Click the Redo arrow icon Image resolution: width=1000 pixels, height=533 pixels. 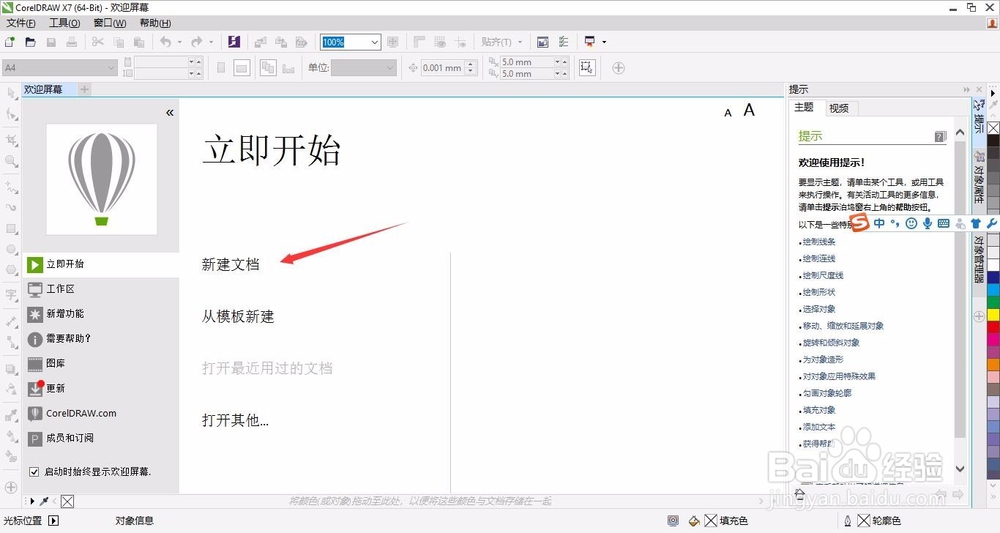pos(196,42)
